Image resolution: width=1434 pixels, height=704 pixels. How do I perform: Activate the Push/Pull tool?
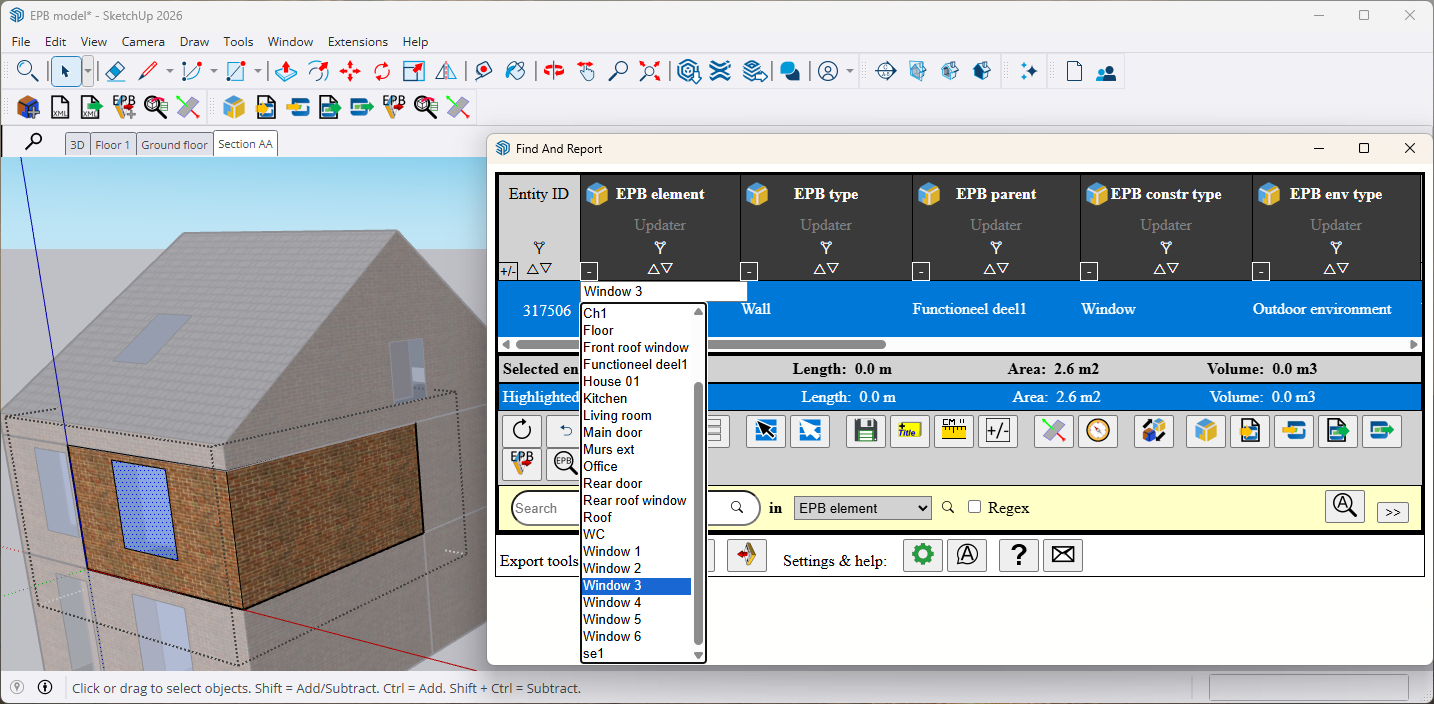tap(286, 71)
